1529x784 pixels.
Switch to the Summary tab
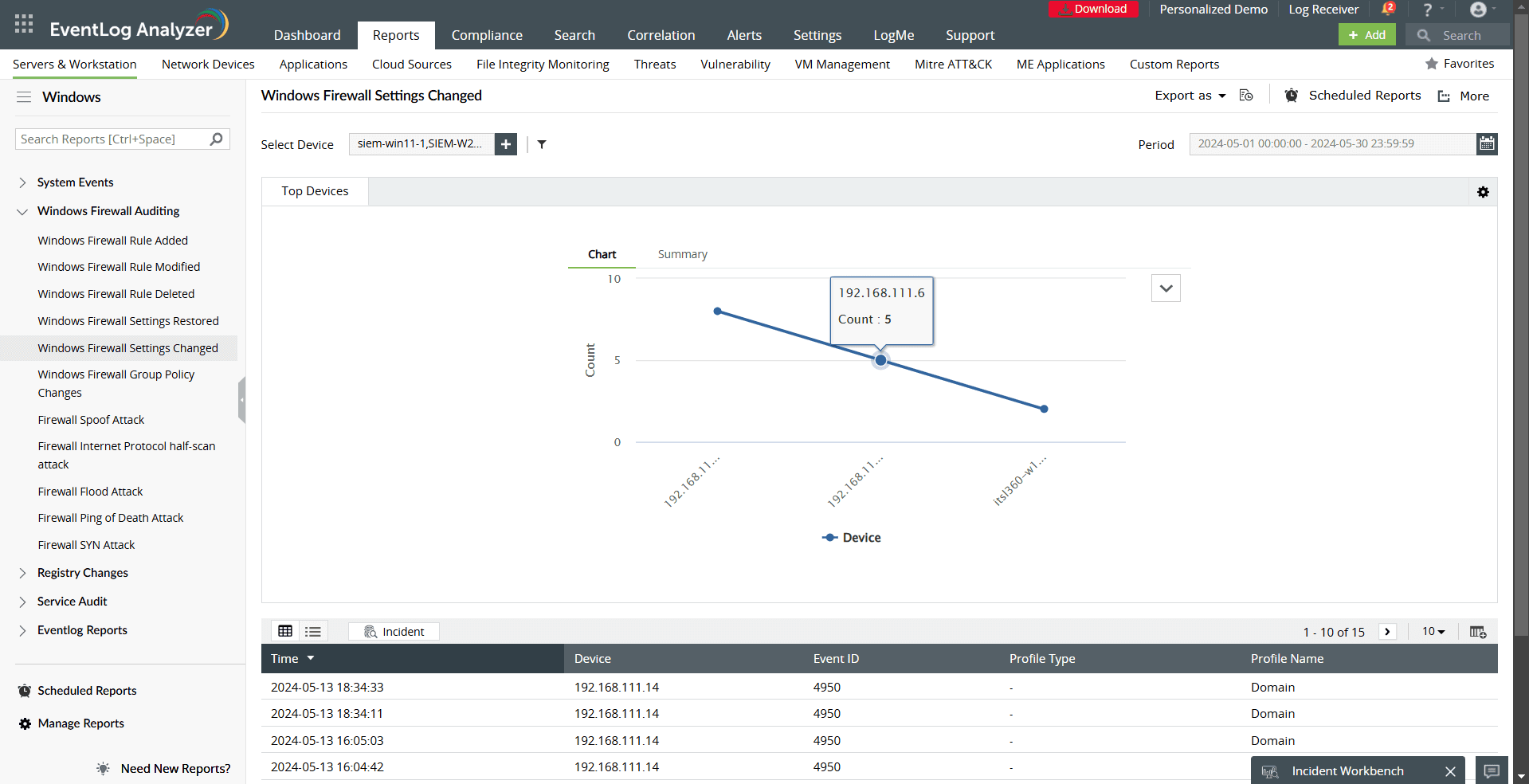pos(682,253)
